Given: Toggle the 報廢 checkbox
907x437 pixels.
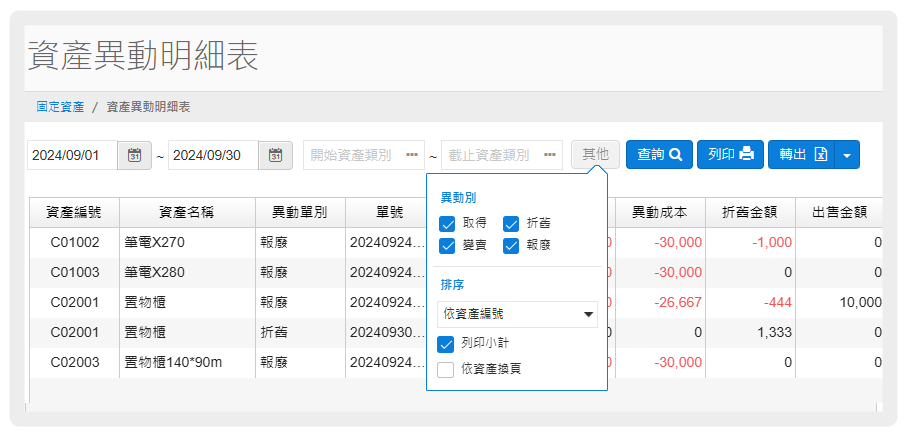Looking at the screenshot, I should (512, 245).
